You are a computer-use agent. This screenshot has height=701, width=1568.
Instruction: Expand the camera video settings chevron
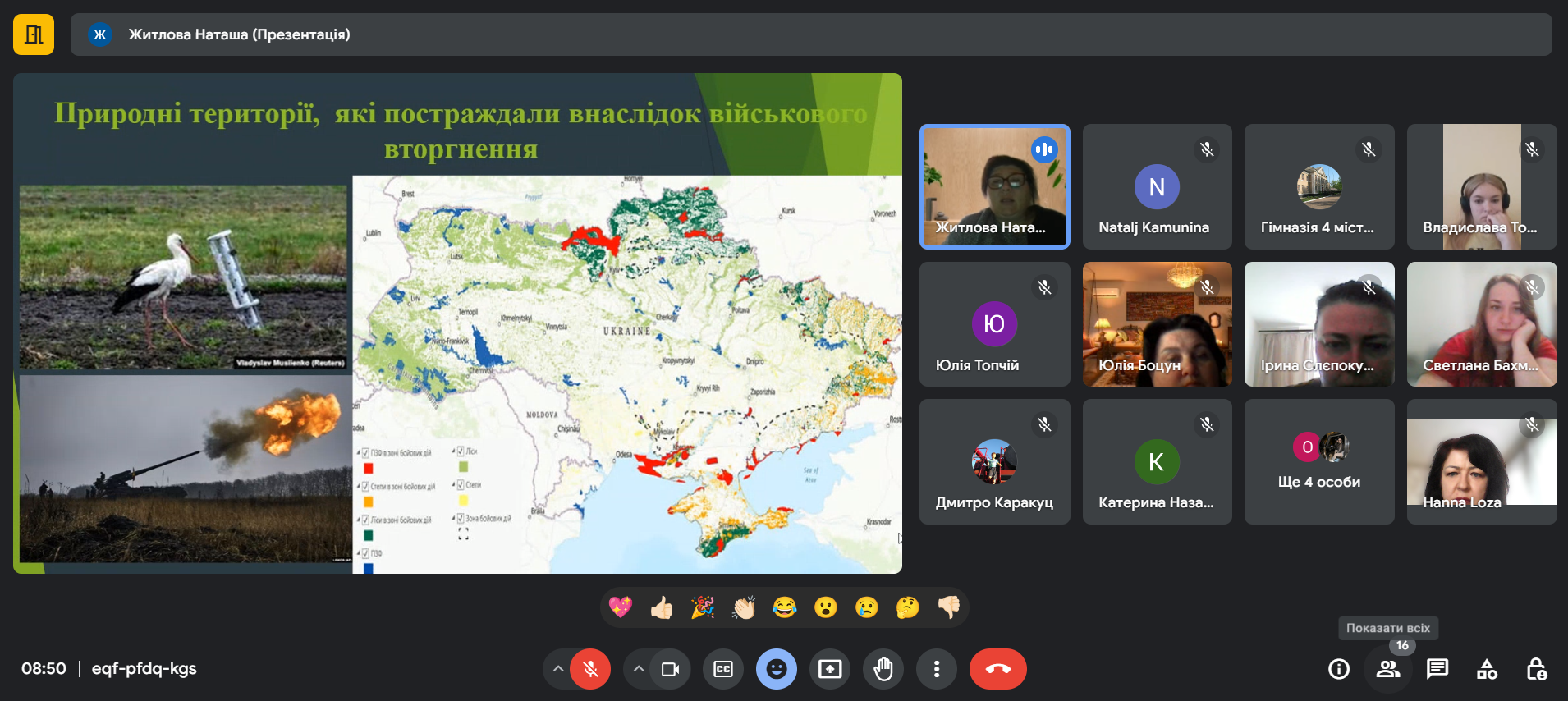pyautogui.click(x=638, y=669)
